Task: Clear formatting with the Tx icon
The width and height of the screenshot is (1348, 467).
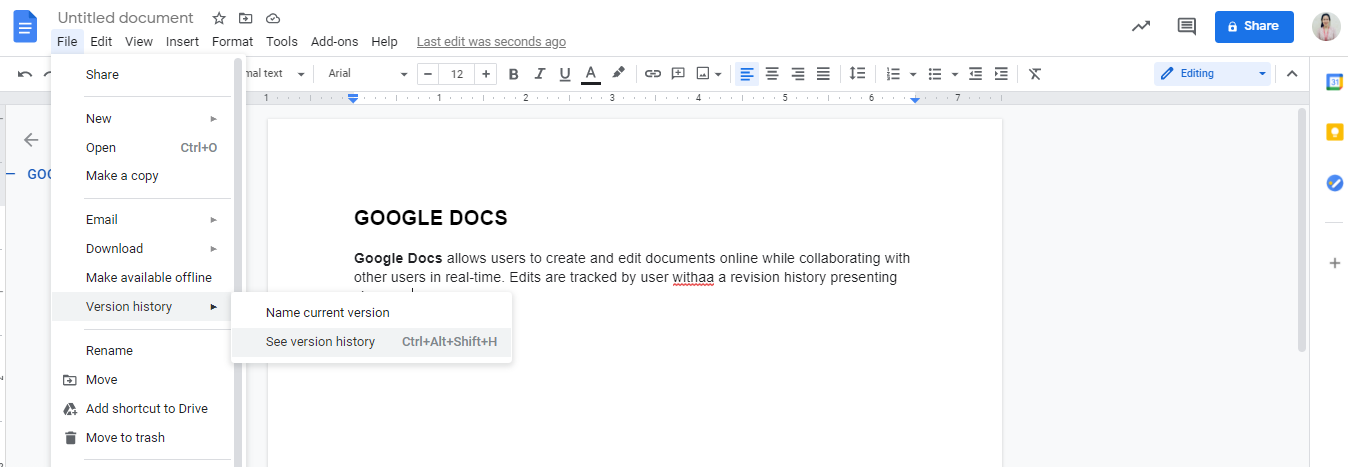Action: (1035, 74)
